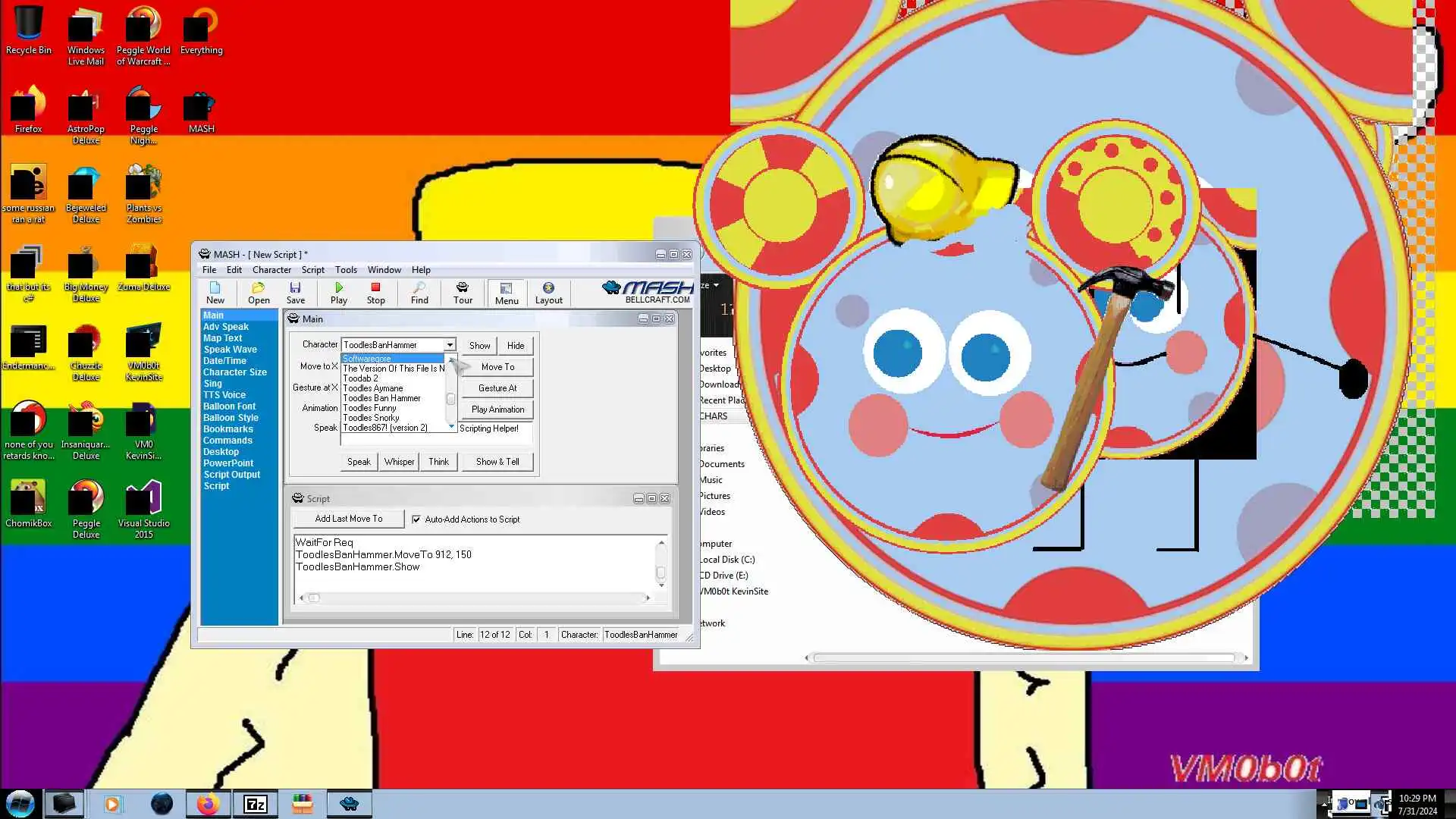Collapse the Character combo box arrow

coord(450,345)
